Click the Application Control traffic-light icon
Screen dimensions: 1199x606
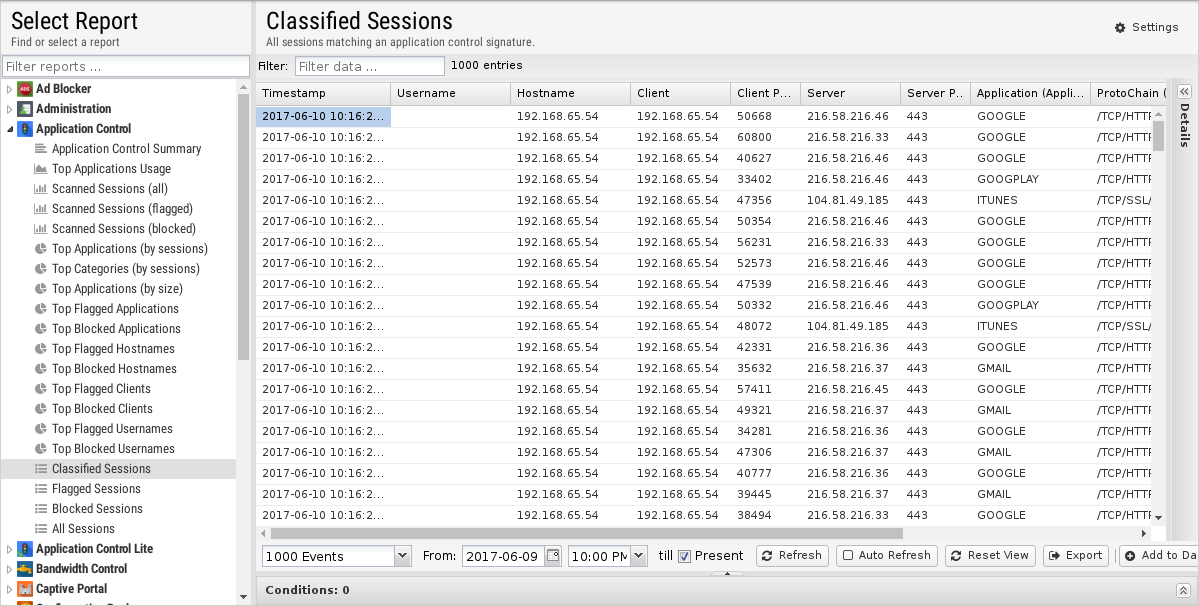click(x=25, y=129)
